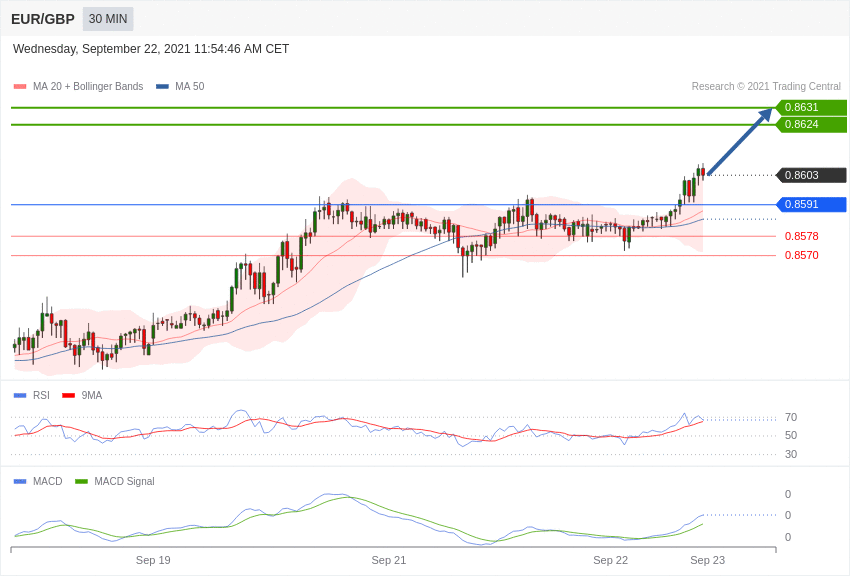Toggle the MA 20 + Bollinger Bands legend label
This screenshot has width=850, height=576.
click(88, 87)
